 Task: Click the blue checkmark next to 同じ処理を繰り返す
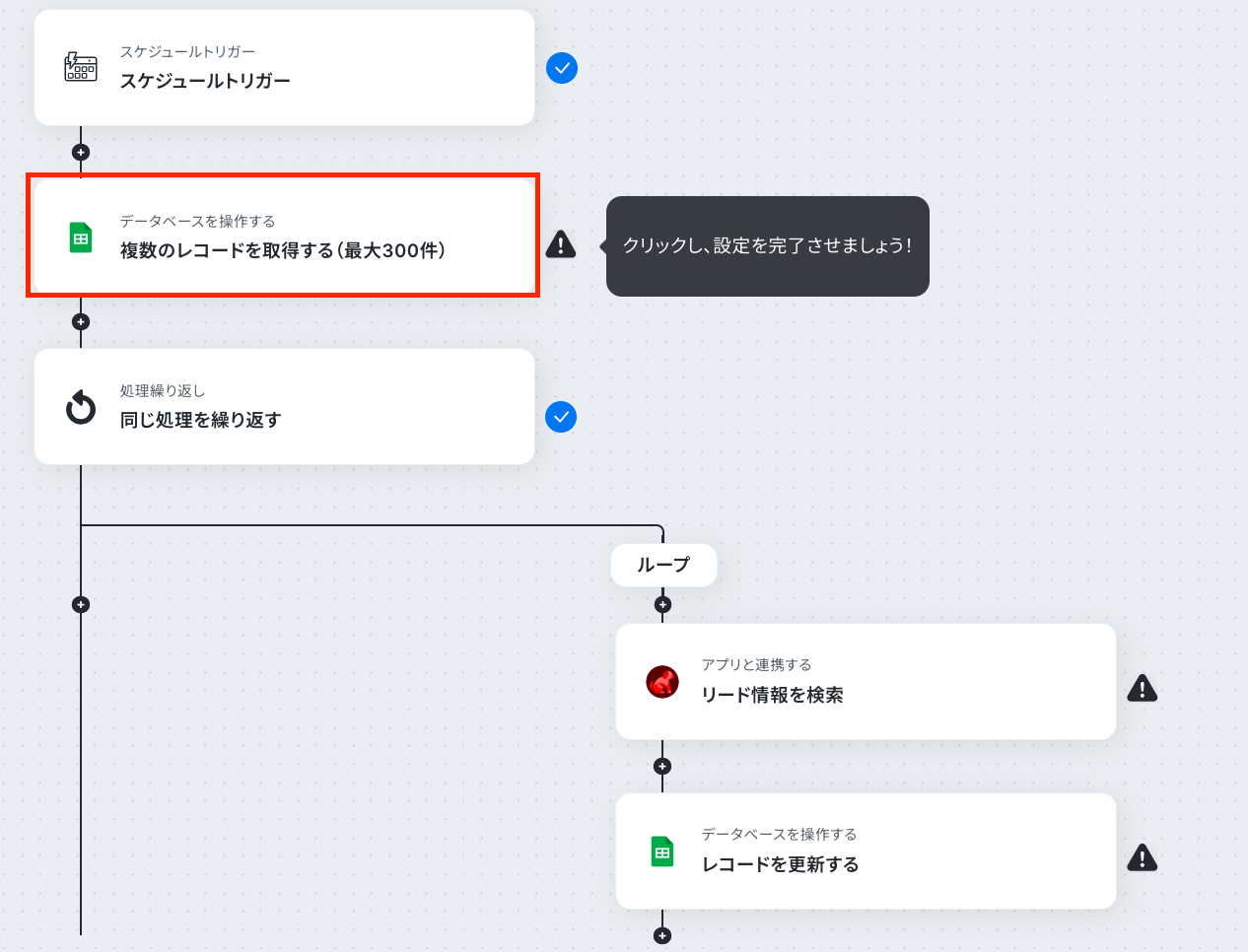pos(561,417)
